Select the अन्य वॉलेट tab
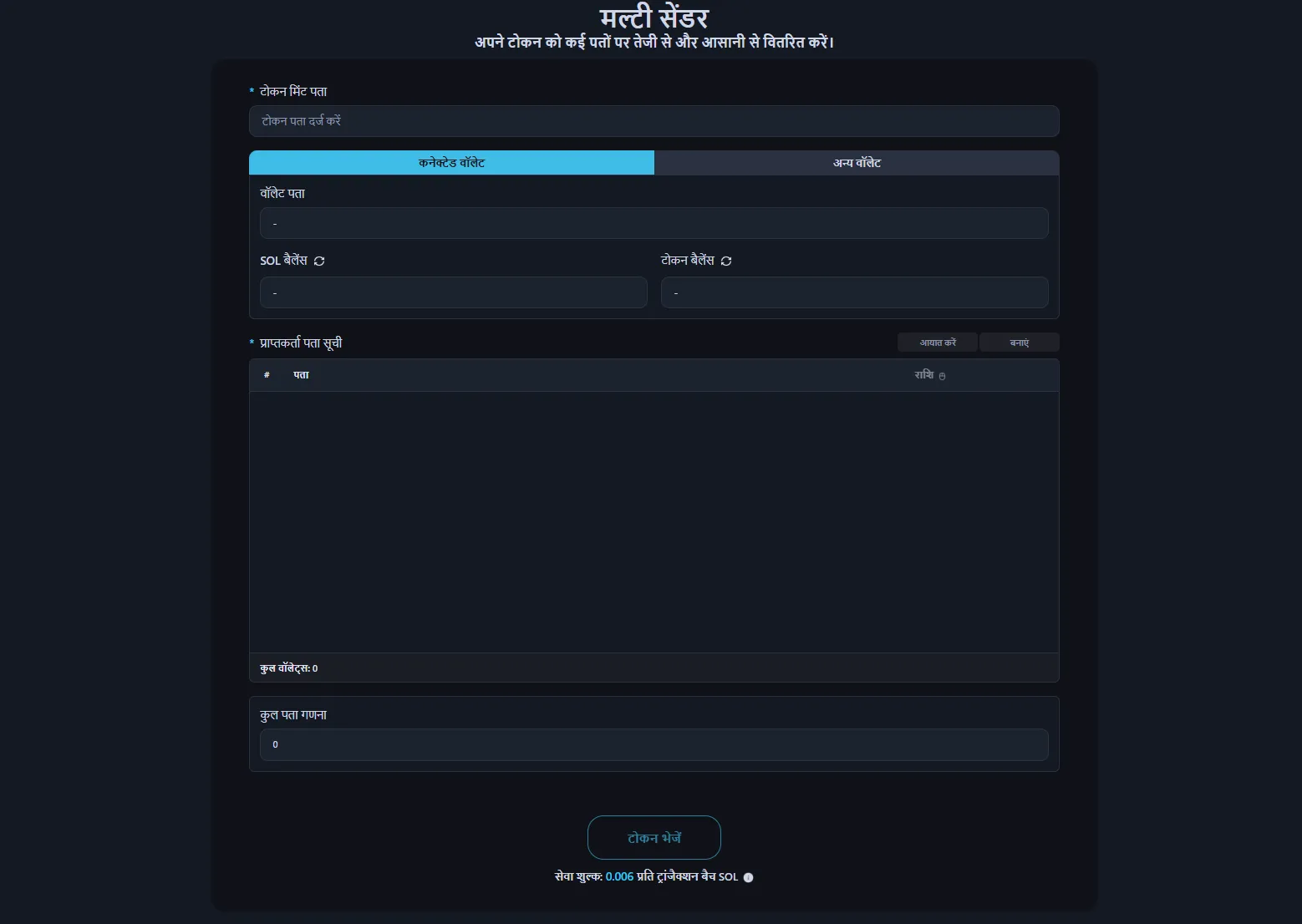The height and width of the screenshot is (924, 1302). [x=857, y=163]
